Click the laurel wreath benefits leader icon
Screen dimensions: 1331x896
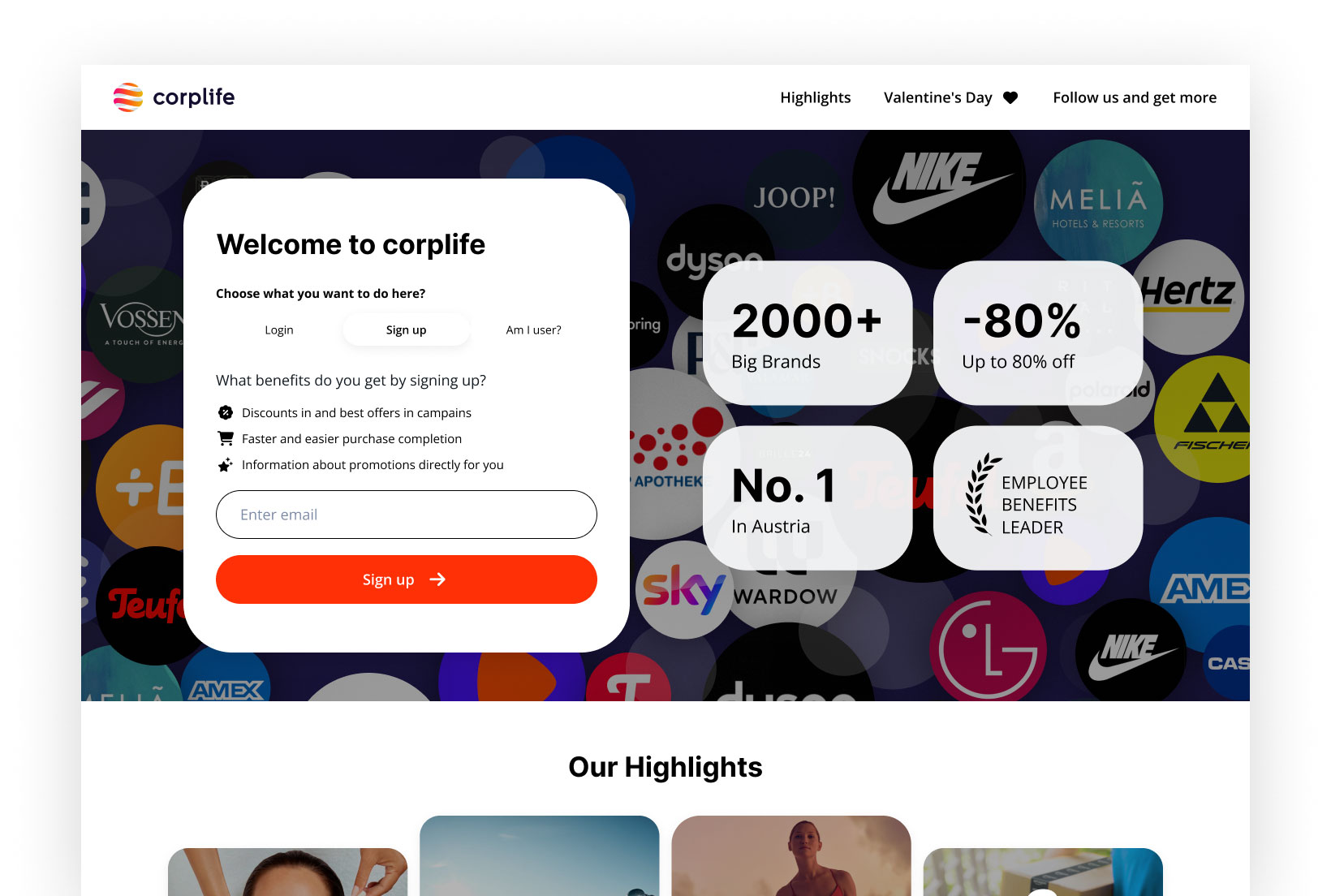(x=982, y=493)
